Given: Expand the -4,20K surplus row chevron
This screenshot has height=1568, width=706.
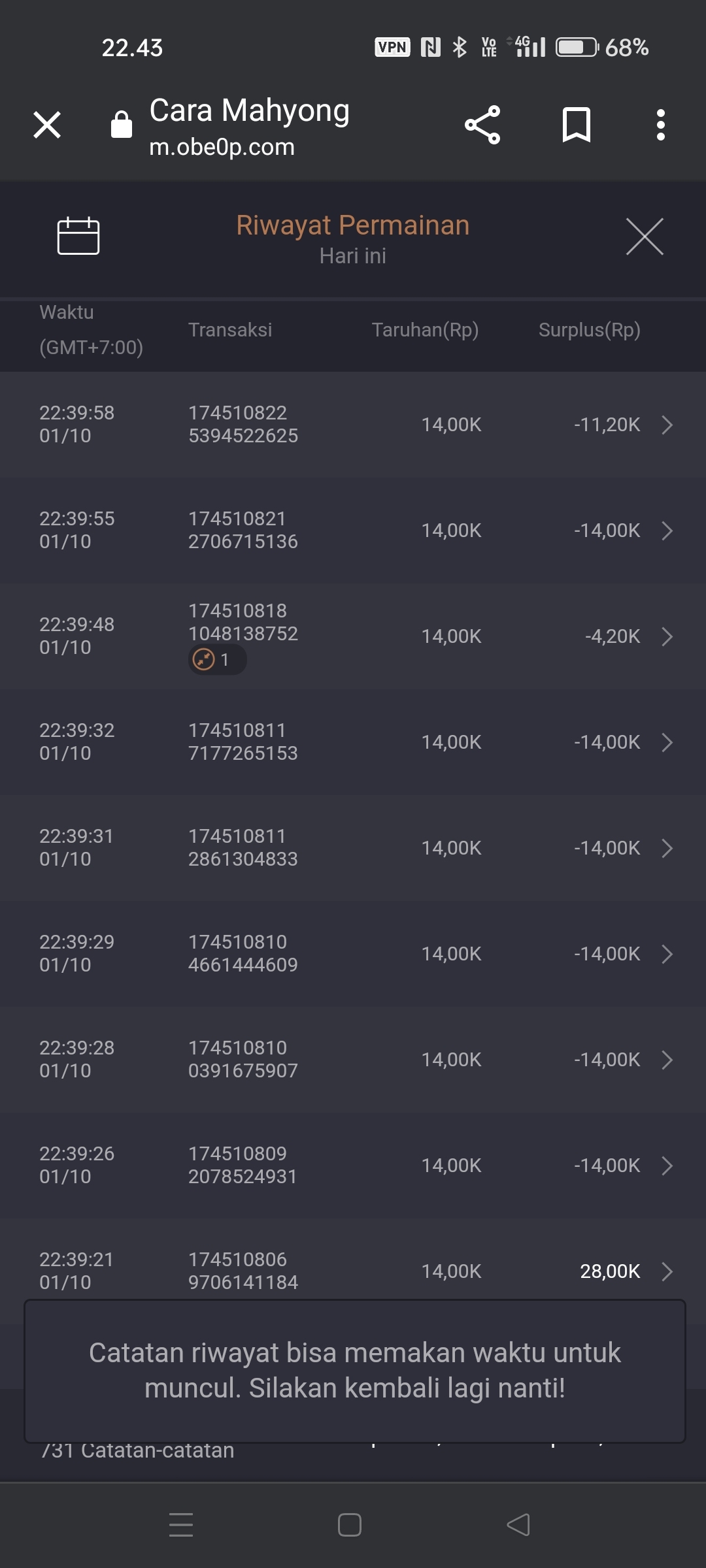Looking at the screenshot, I should pyautogui.click(x=667, y=636).
